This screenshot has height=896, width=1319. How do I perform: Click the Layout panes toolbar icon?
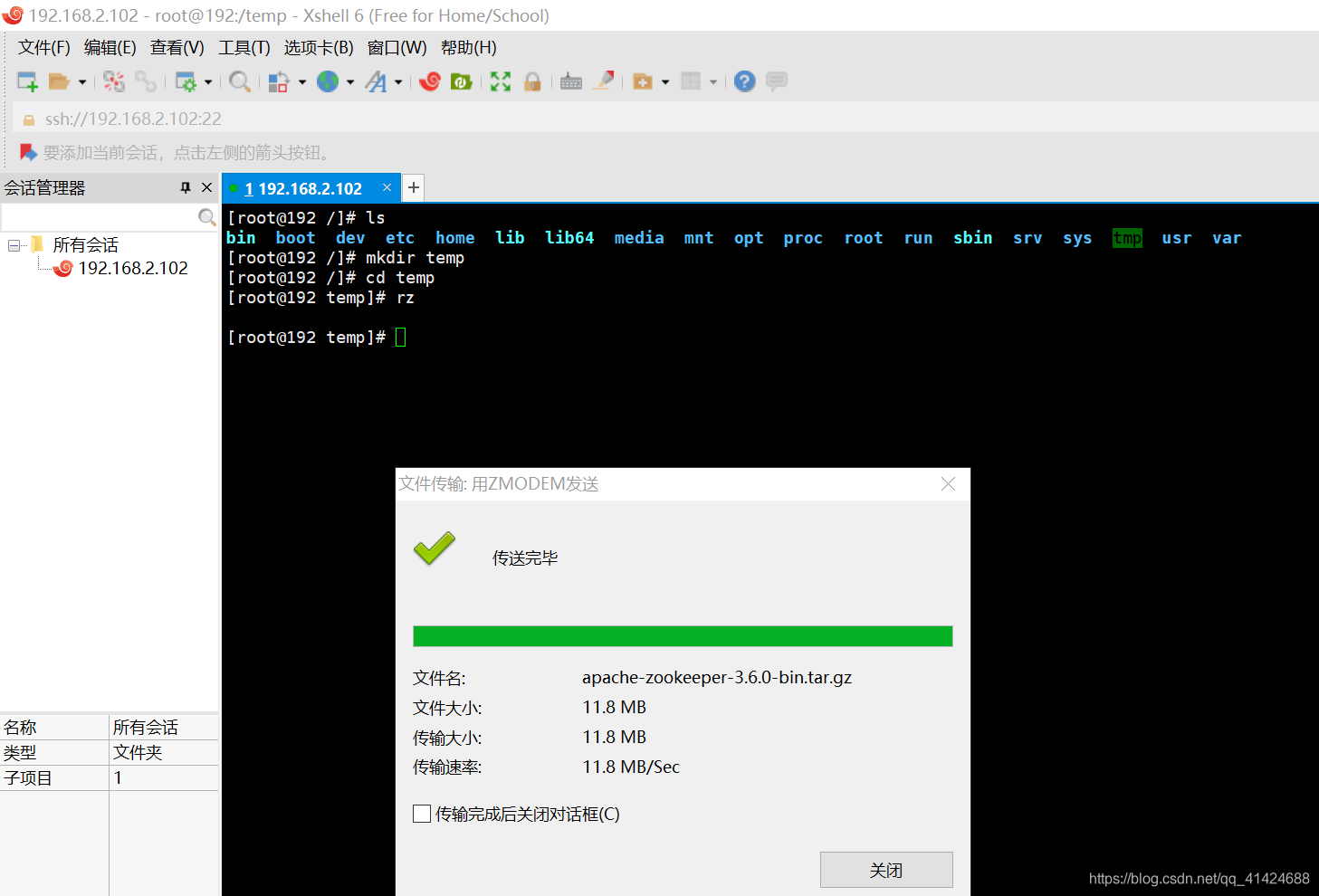pos(691,81)
